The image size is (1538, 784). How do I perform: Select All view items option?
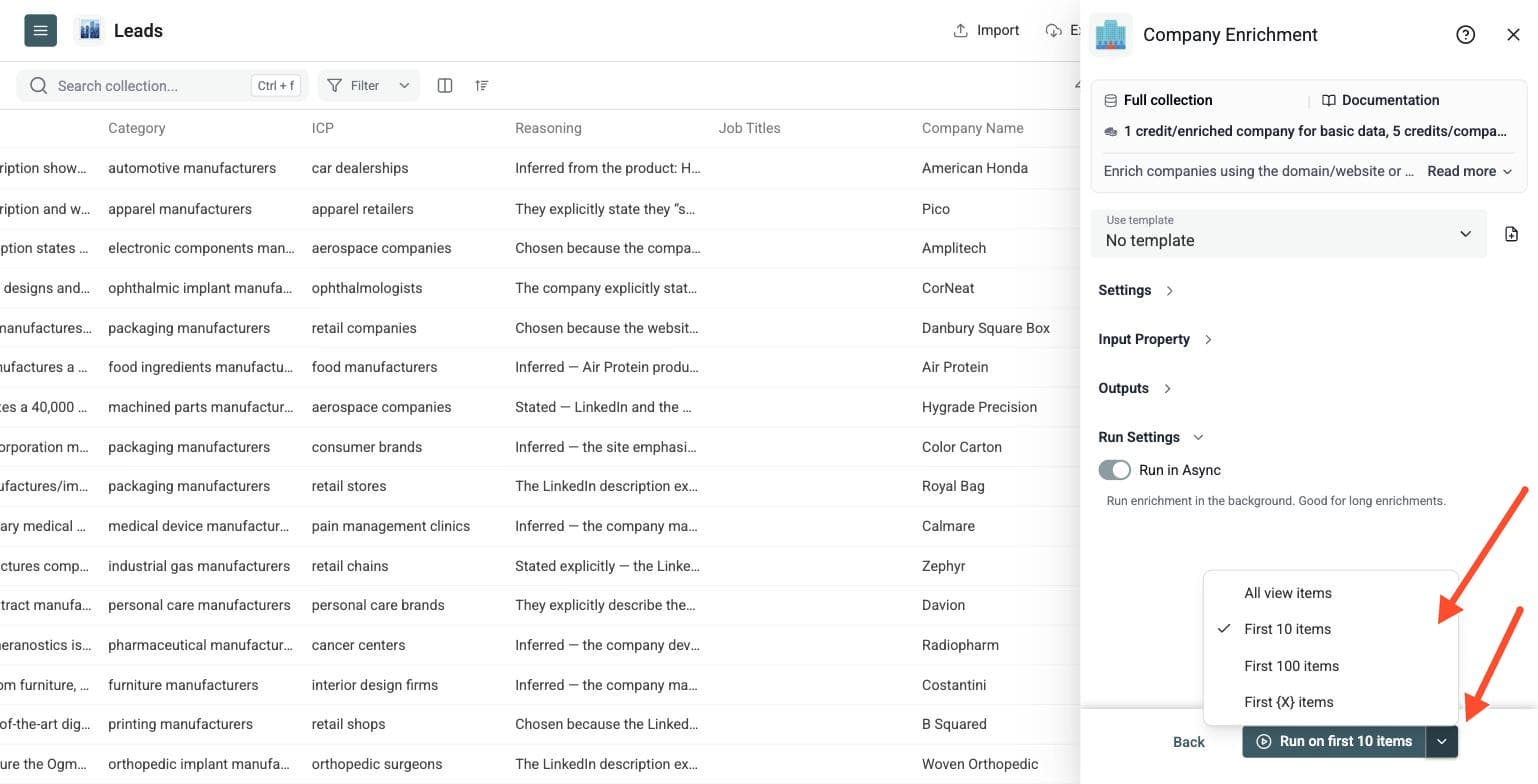pos(1331,593)
